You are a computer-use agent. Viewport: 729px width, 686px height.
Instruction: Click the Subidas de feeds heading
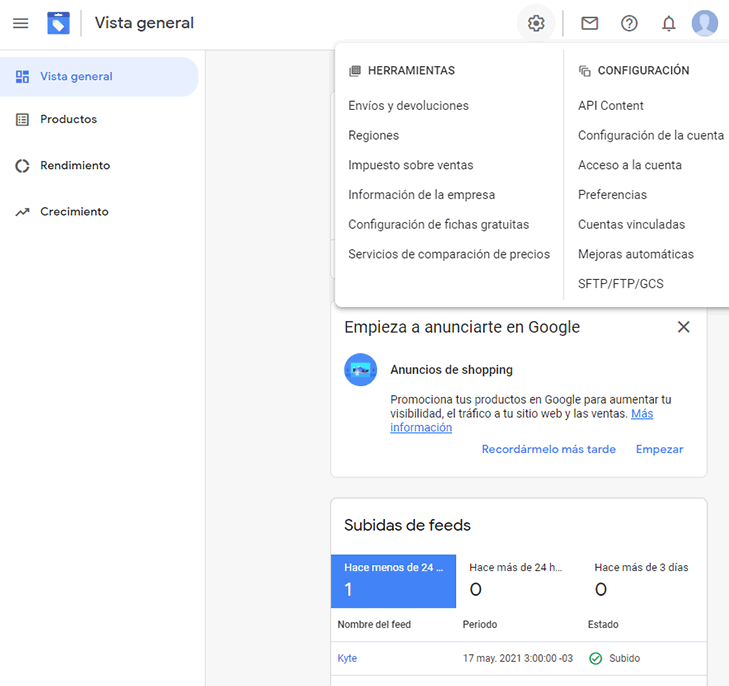click(407, 525)
